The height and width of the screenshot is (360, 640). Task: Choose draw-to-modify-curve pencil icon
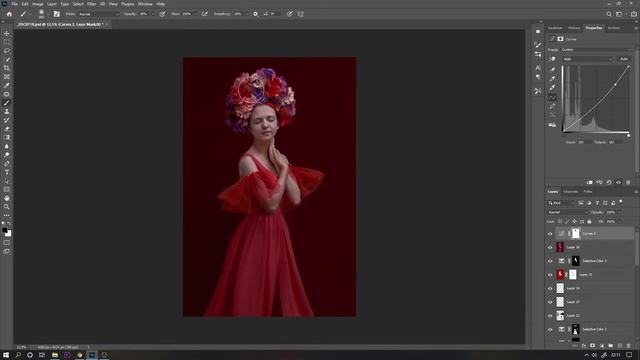point(552,106)
